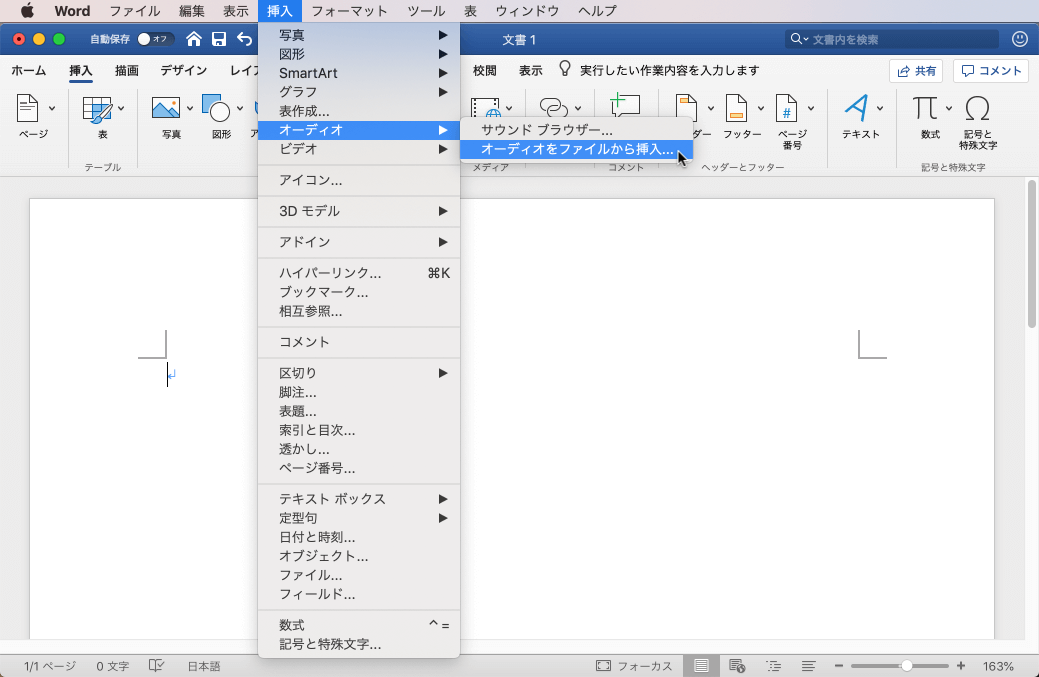Switch to web layout view icon
Screen dimensions: 1039x677
tap(737, 666)
